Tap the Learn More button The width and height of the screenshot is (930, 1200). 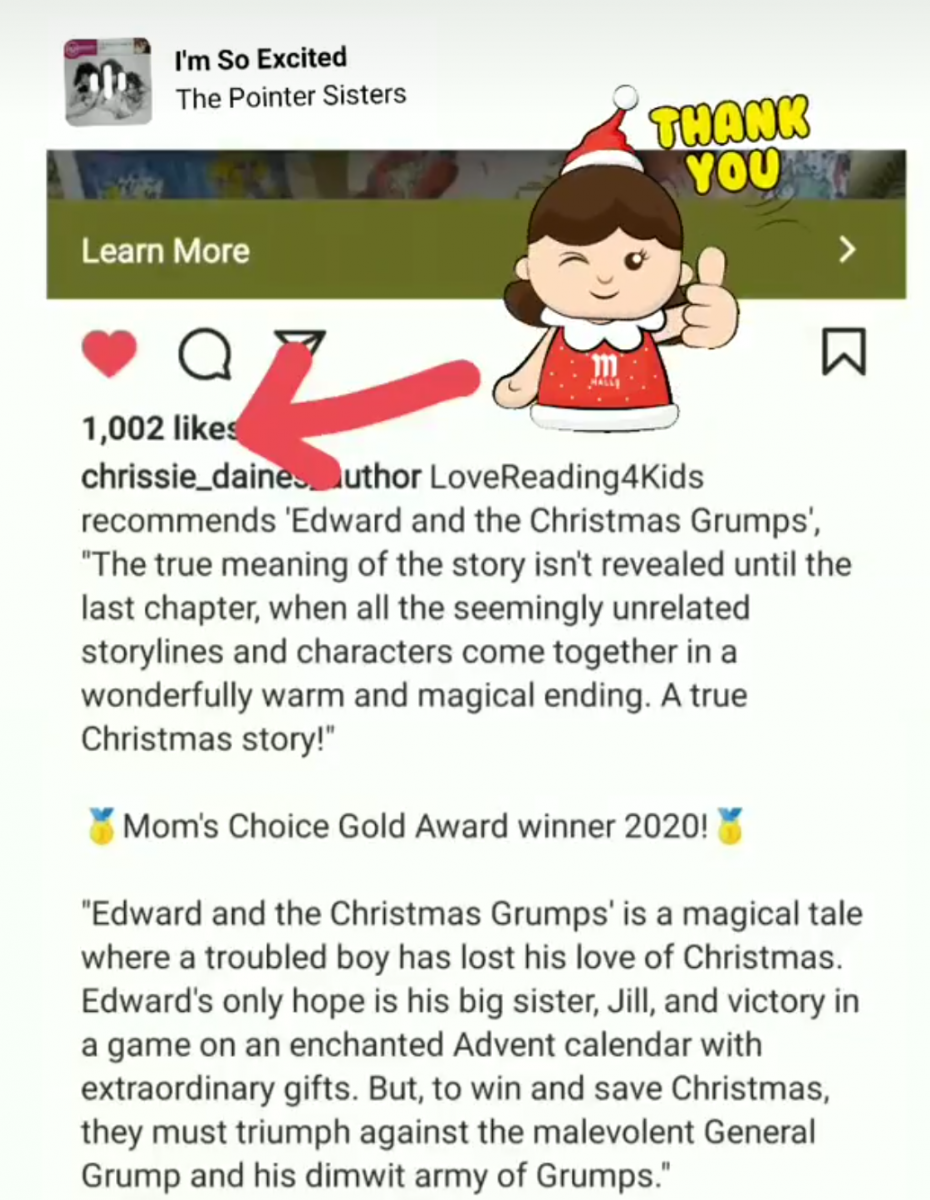point(476,250)
